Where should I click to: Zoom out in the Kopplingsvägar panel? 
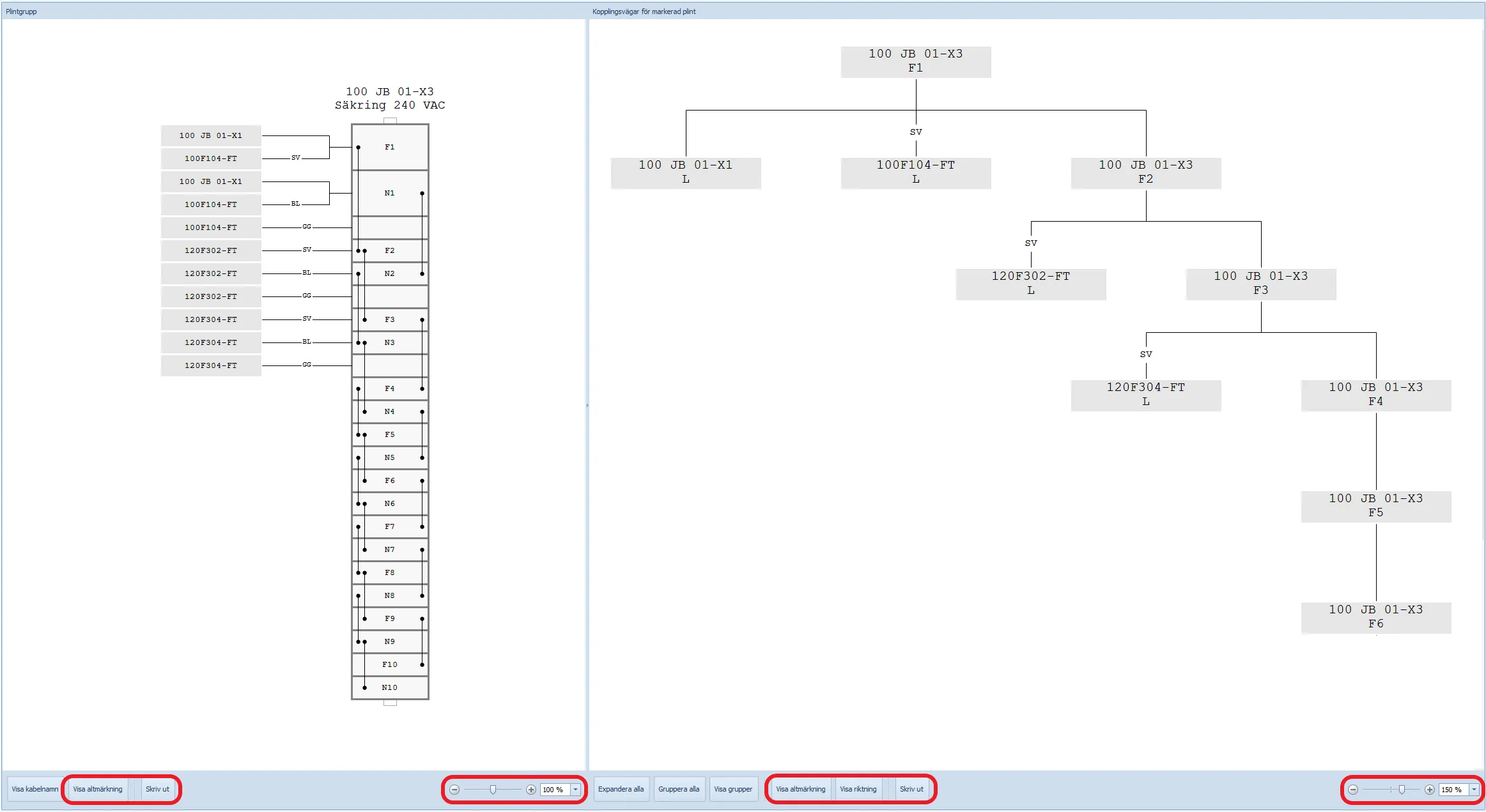point(1353,790)
